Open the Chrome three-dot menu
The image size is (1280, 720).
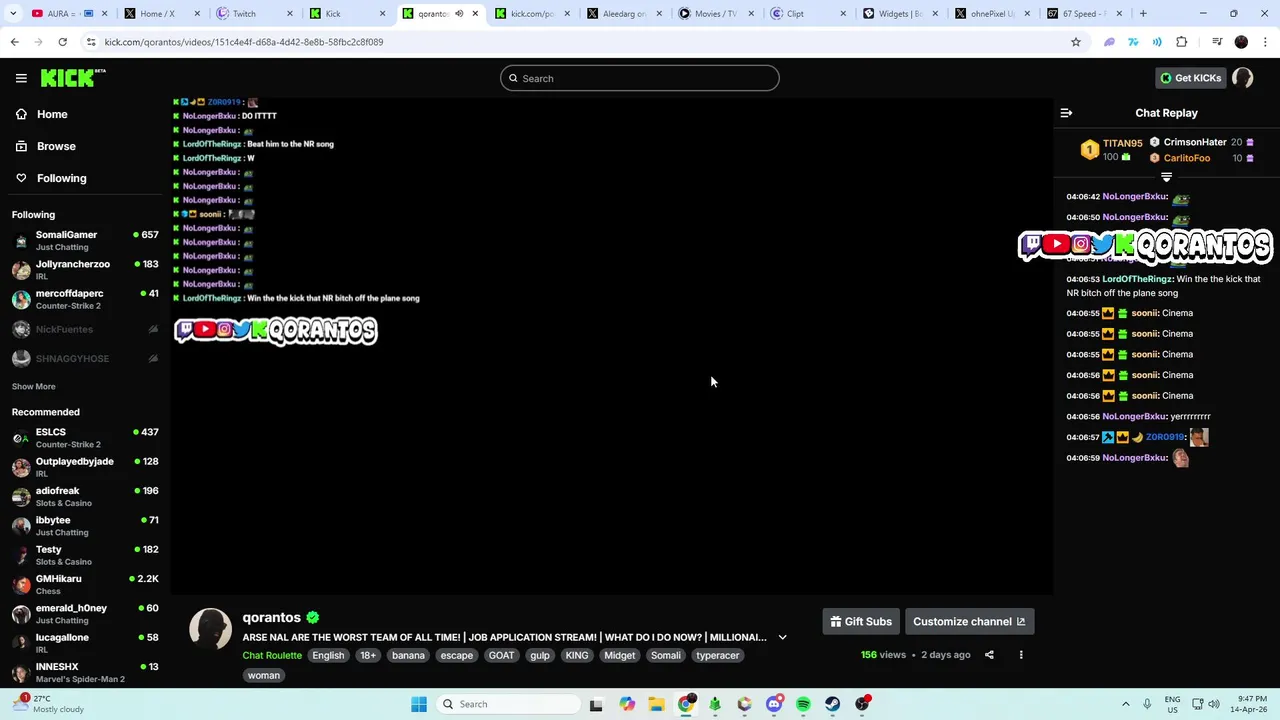(1266, 42)
